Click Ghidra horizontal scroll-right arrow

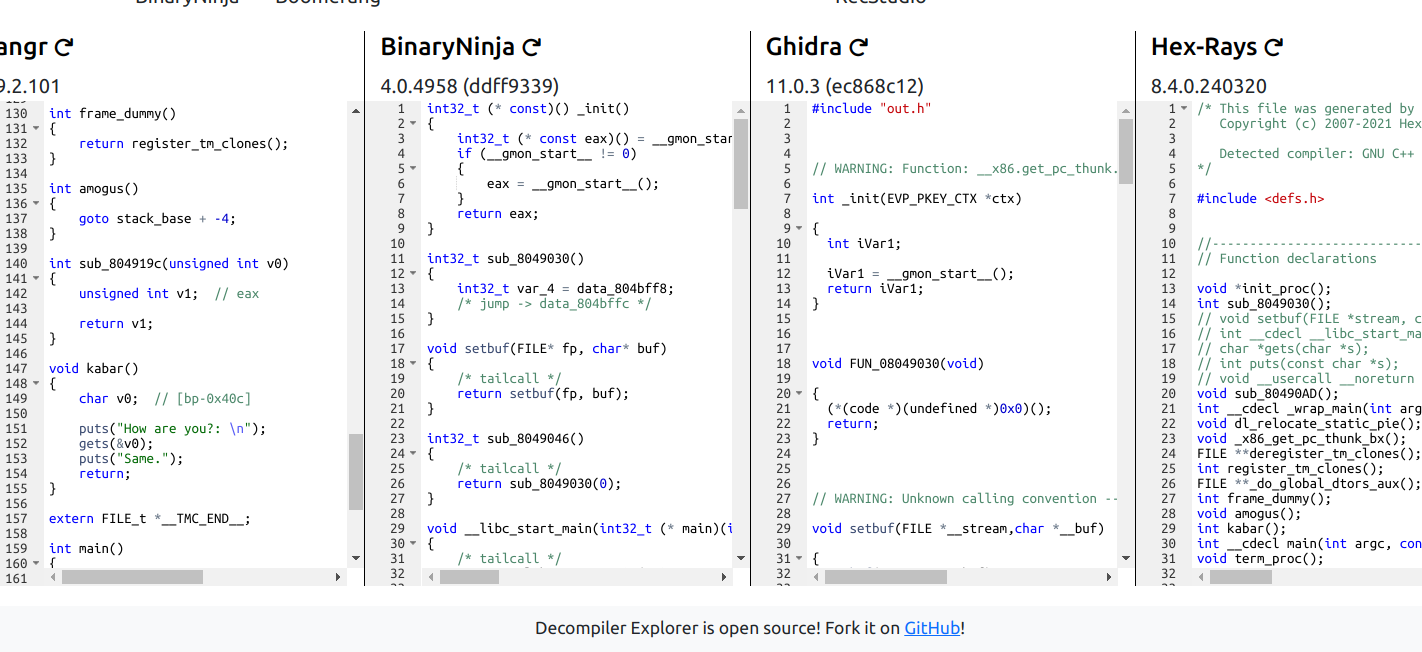[1110, 577]
